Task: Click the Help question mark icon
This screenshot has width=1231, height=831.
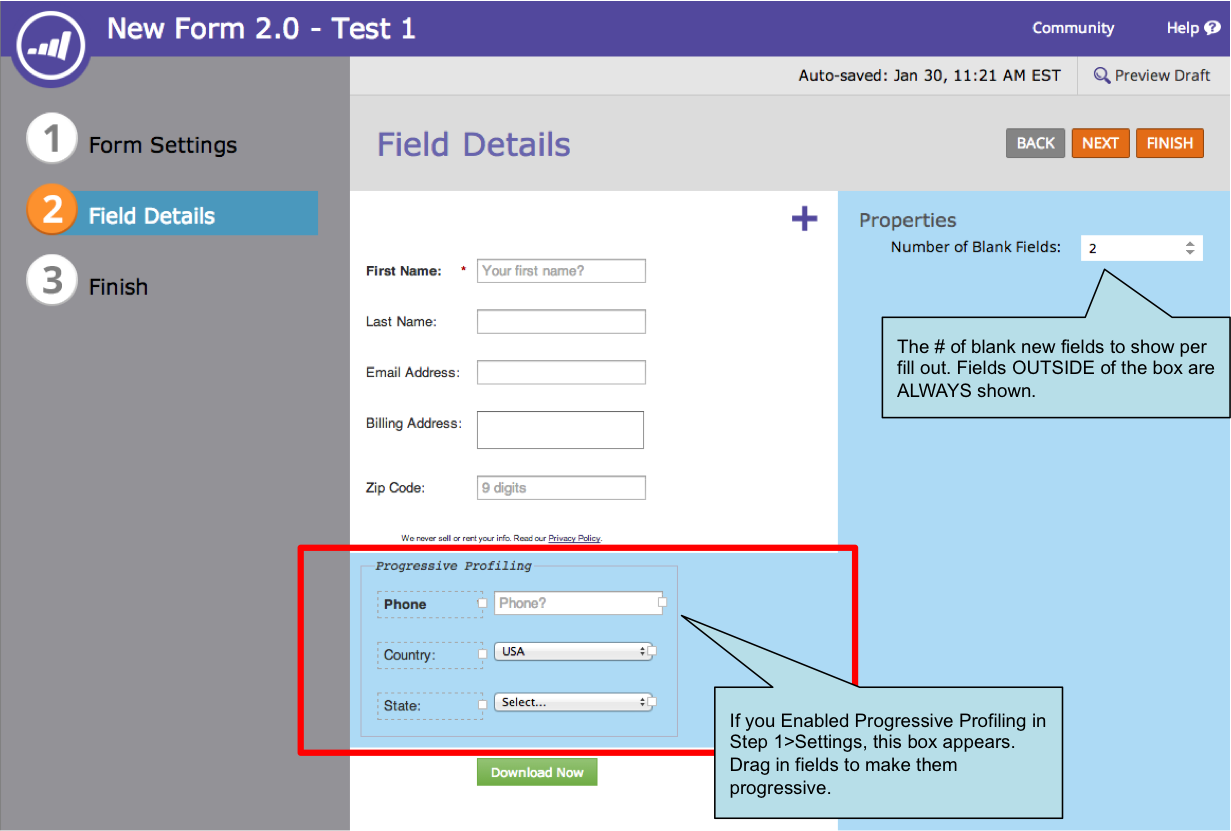Action: (x=1212, y=28)
